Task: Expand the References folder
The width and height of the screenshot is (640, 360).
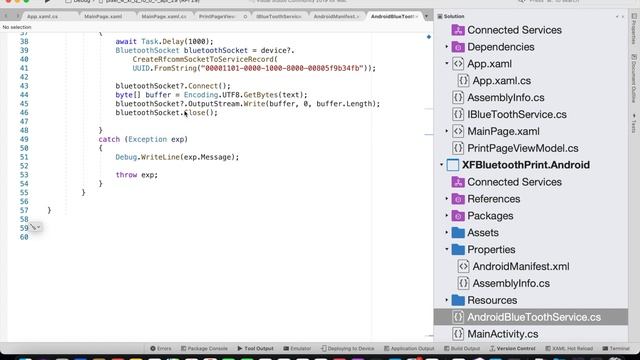Action: point(447,199)
